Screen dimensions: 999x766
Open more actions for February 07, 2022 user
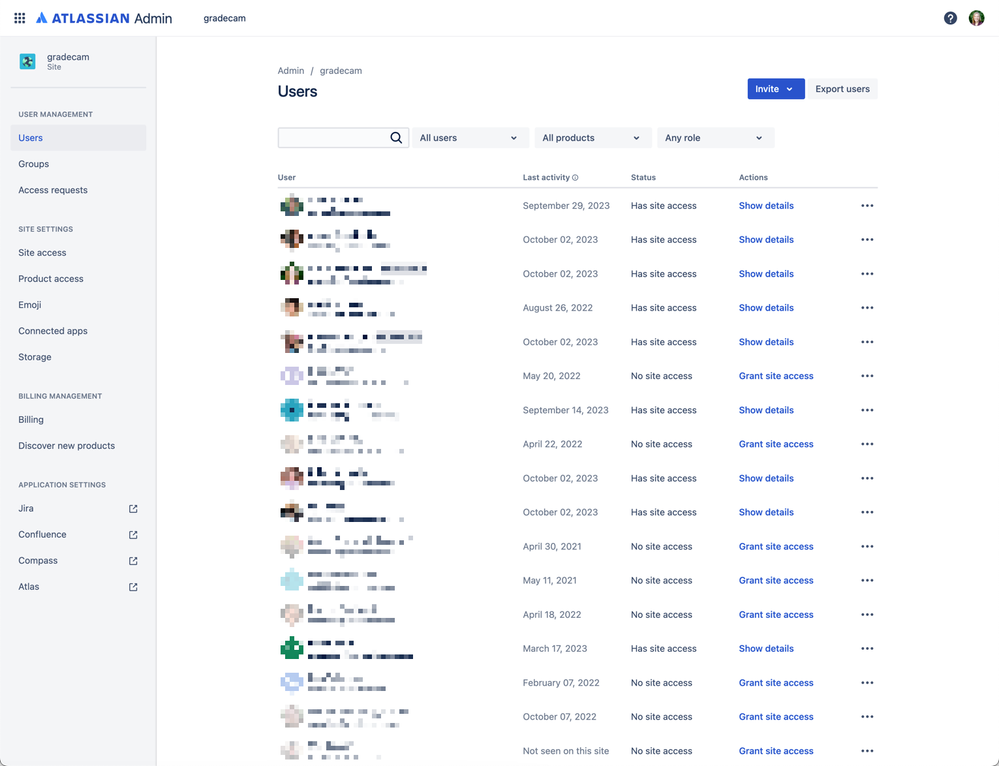pos(867,683)
